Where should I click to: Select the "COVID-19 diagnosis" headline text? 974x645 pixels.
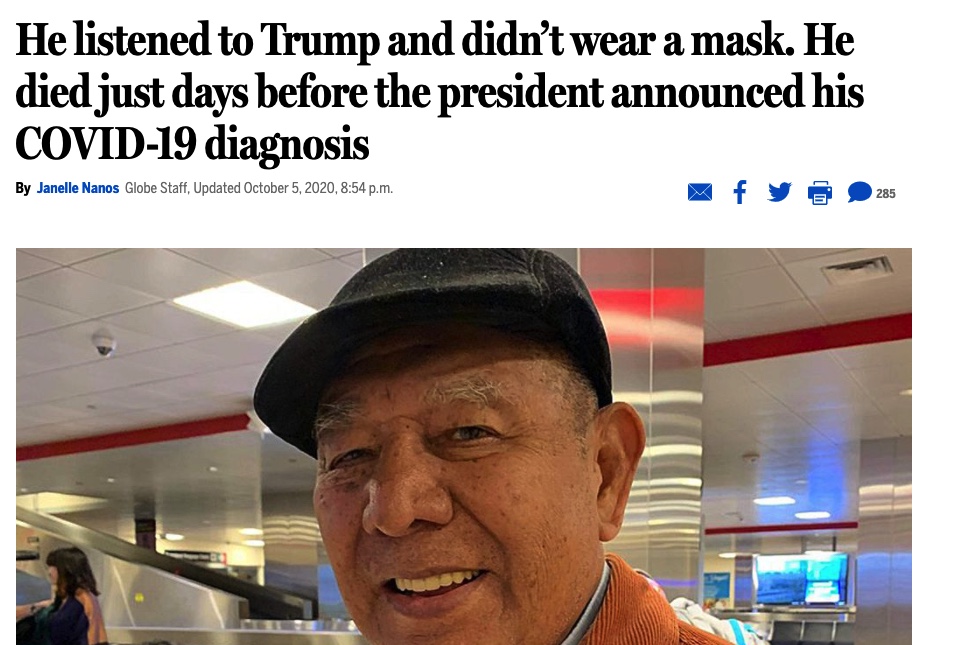pyautogui.click(x=192, y=144)
